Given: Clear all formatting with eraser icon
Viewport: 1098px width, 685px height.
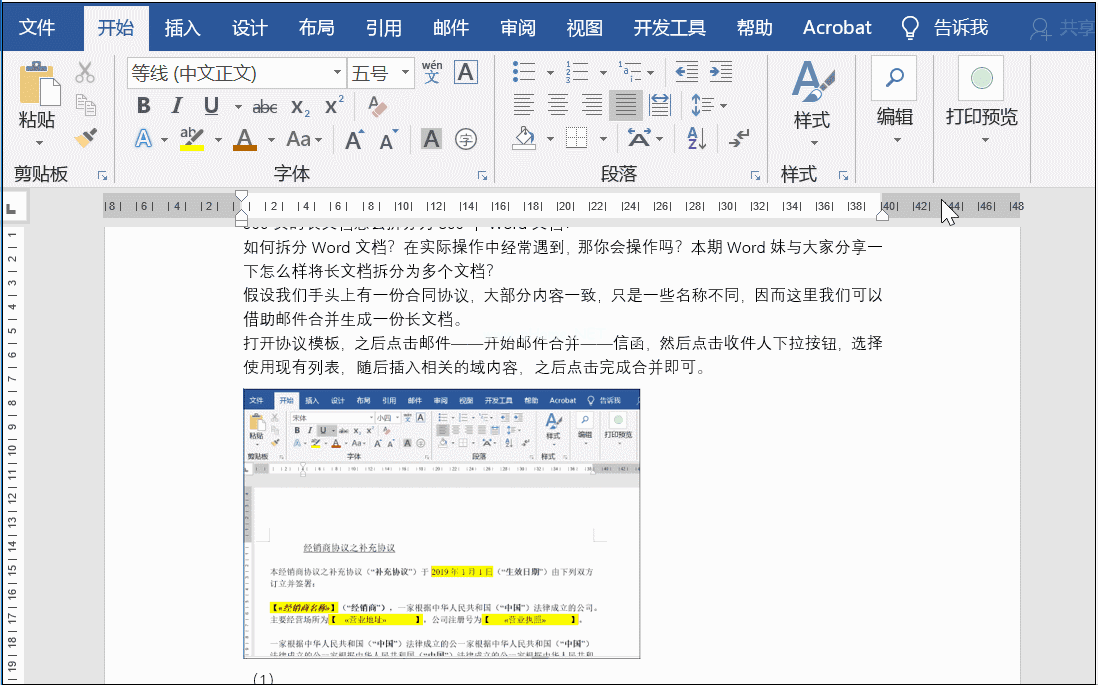Looking at the screenshot, I should click(377, 106).
